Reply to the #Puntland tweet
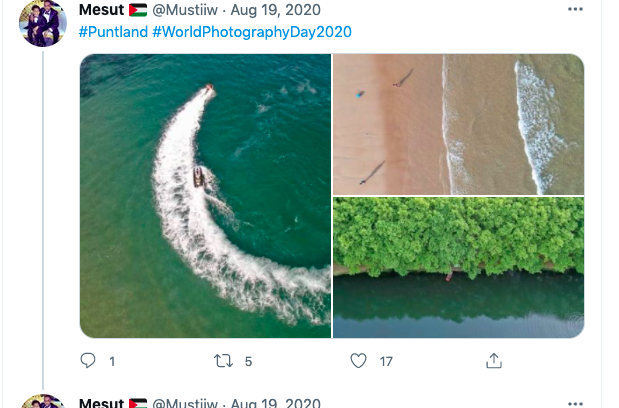The image size is (619, 408). (88, 361)
